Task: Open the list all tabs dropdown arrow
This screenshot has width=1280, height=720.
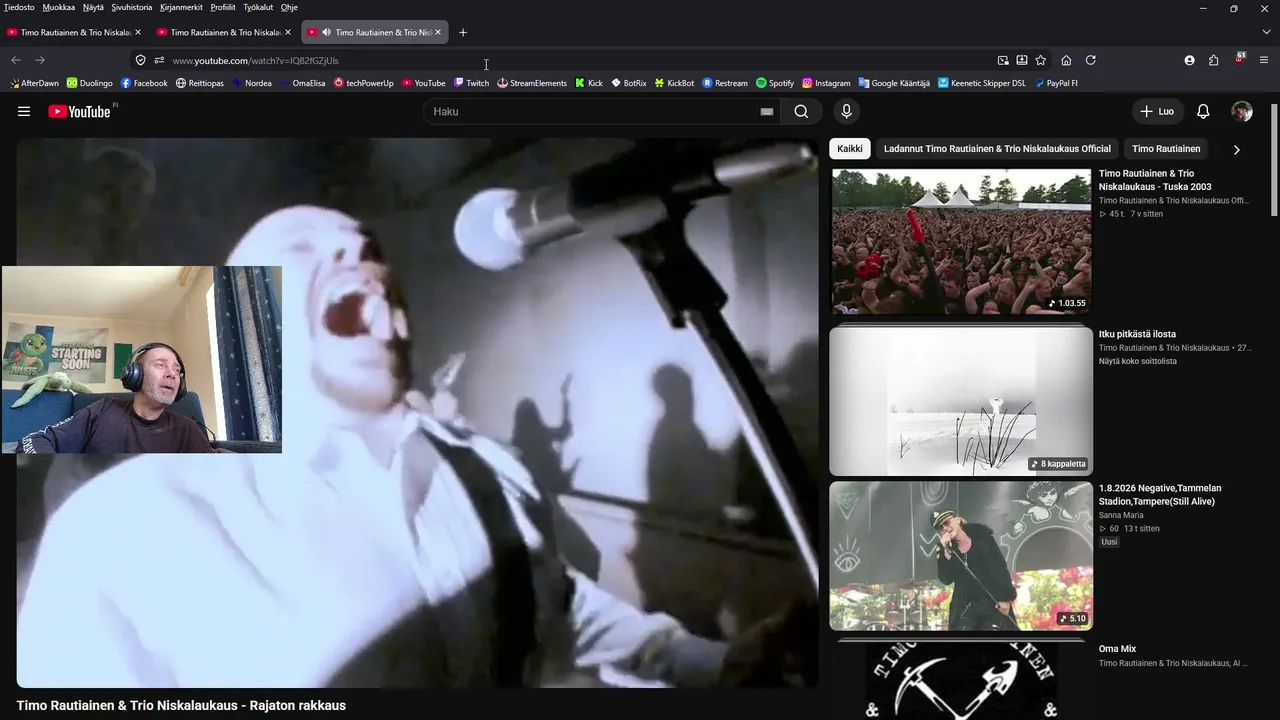Action: tap(1266, 32)
